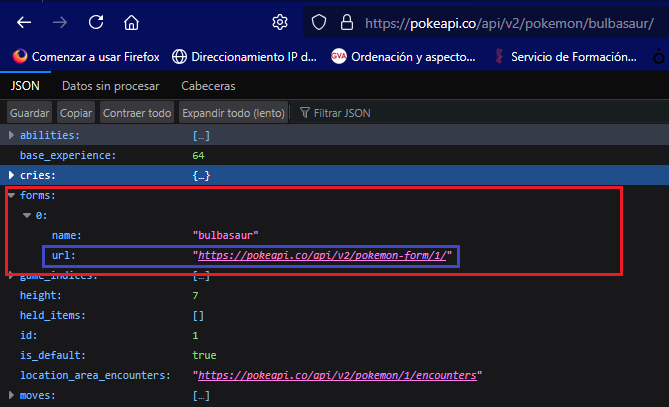The height and width of the screenshot is (407, 669).
Task: Click the Firefox logo bookmark icon
Action: pos(20,56)
